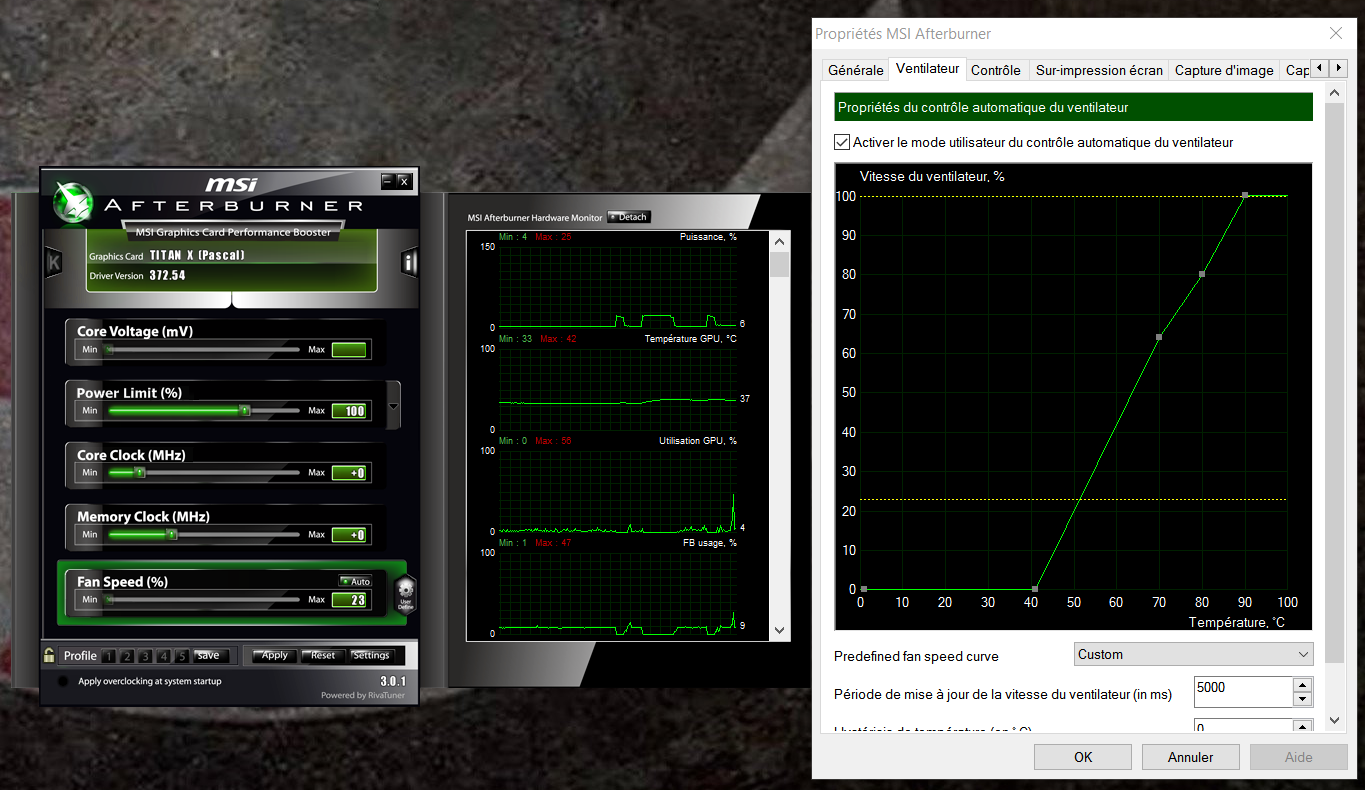Switch to the Capture d'image tab
The width and height of the screenshot is (1365, 790).
click(1224, 70)
